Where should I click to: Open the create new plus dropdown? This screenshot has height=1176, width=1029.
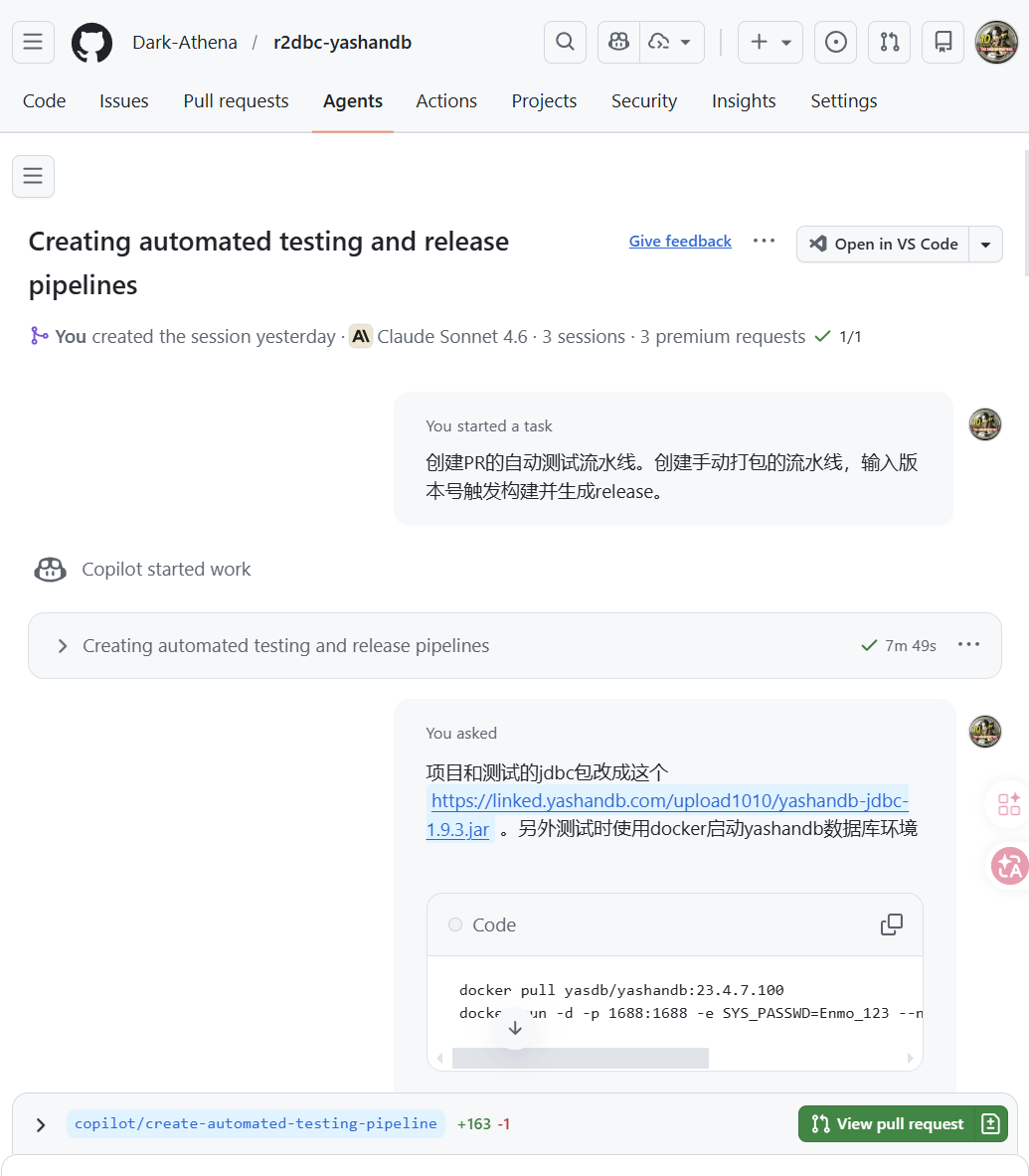coord(770,42)
